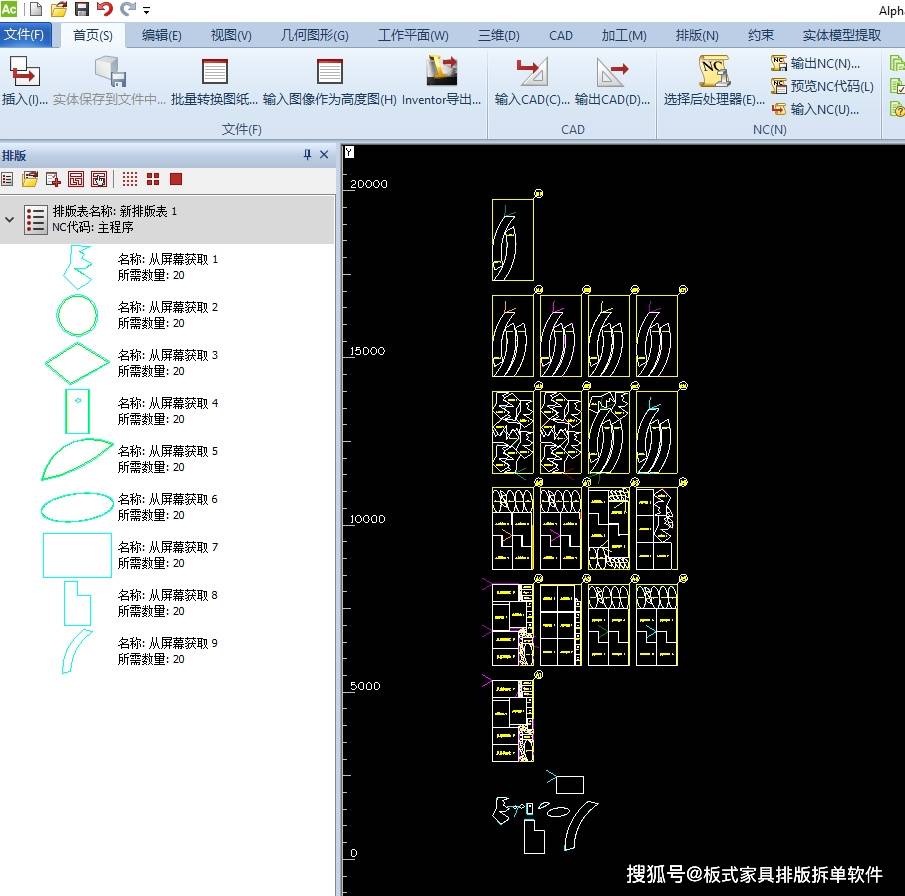Open nesting file with folder icon in 排版 panel

coord(30,179)
